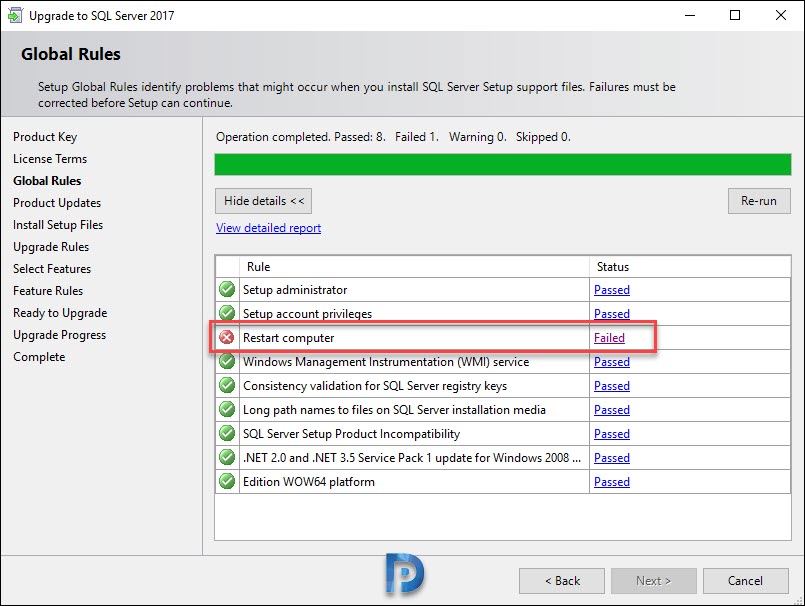
Task: Collapse the rule list with Hide details
Action: pyautogui.click(x=263, y=201)
